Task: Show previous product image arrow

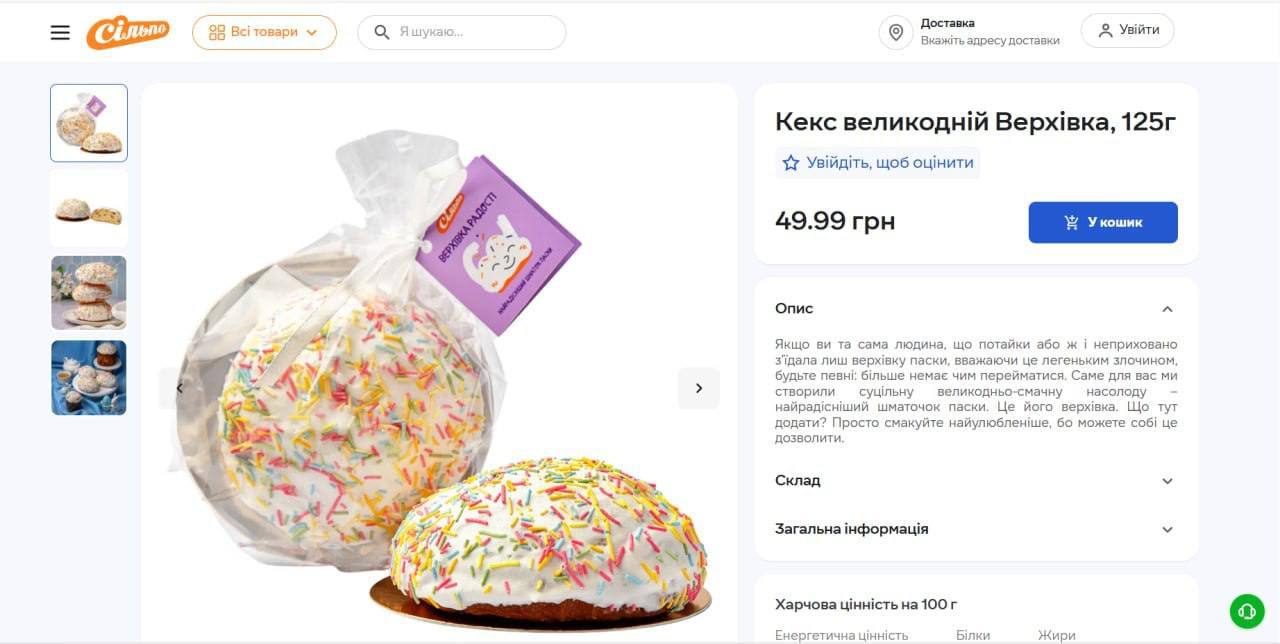Action: pos(179,388)
